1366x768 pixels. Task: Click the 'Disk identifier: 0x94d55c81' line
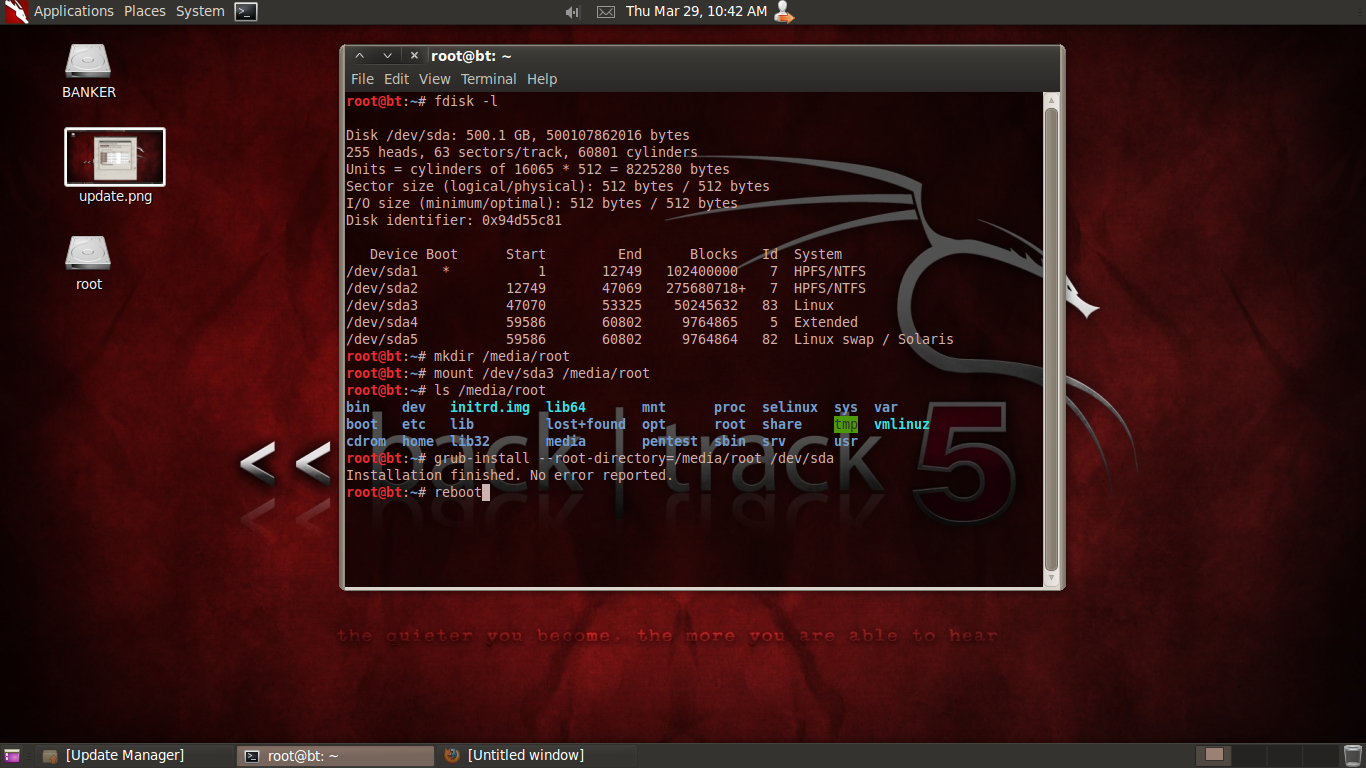[x=454, y=220]
